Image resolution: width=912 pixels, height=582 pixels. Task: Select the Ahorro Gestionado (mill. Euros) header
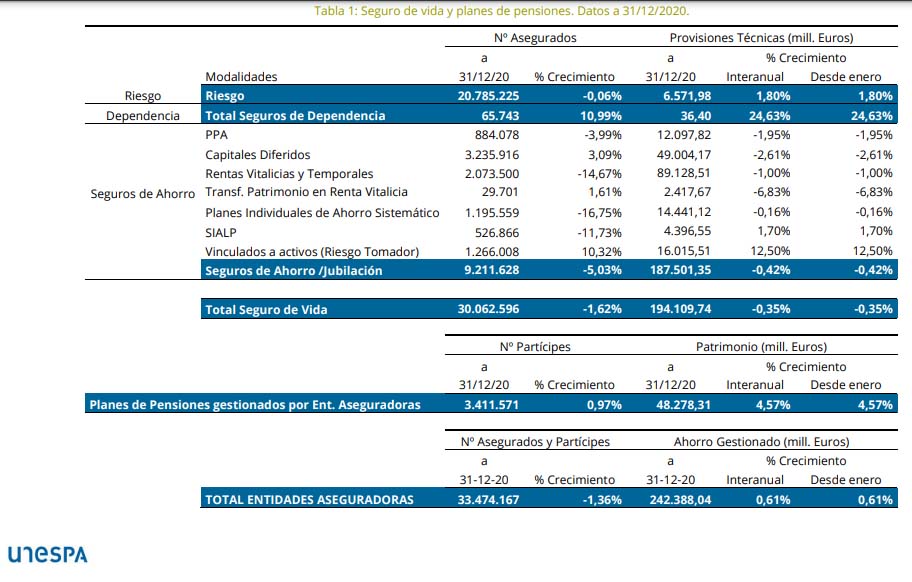761,442
